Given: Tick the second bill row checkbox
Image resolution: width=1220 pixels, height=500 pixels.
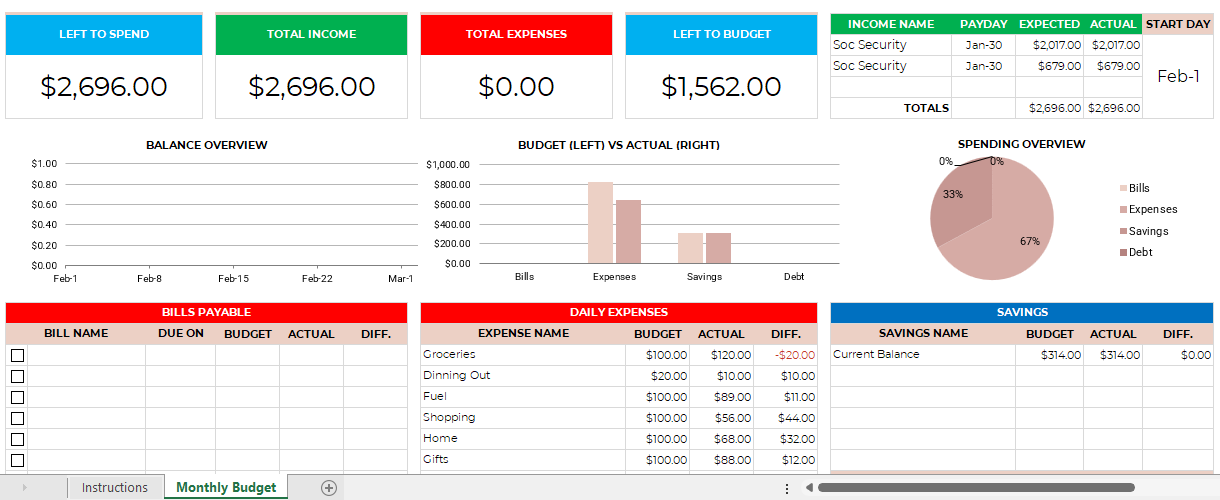Looking at the screenshot, I should tap(17, 376).
